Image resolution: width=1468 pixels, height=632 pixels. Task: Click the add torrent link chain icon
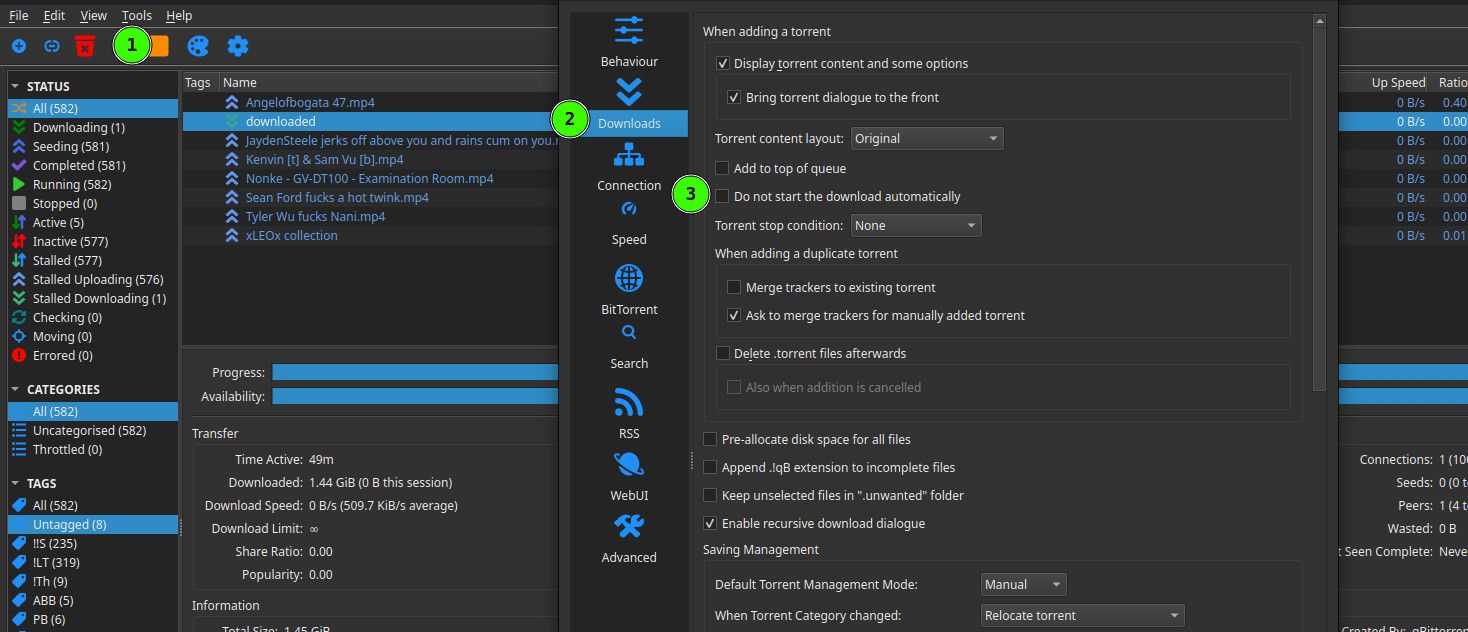tap(52, 46)
